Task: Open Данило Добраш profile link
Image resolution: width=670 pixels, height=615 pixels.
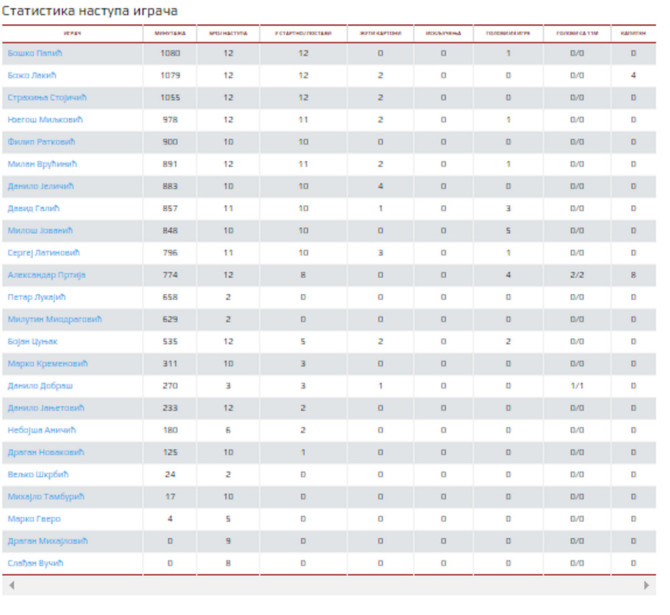Action: point(39,385)
